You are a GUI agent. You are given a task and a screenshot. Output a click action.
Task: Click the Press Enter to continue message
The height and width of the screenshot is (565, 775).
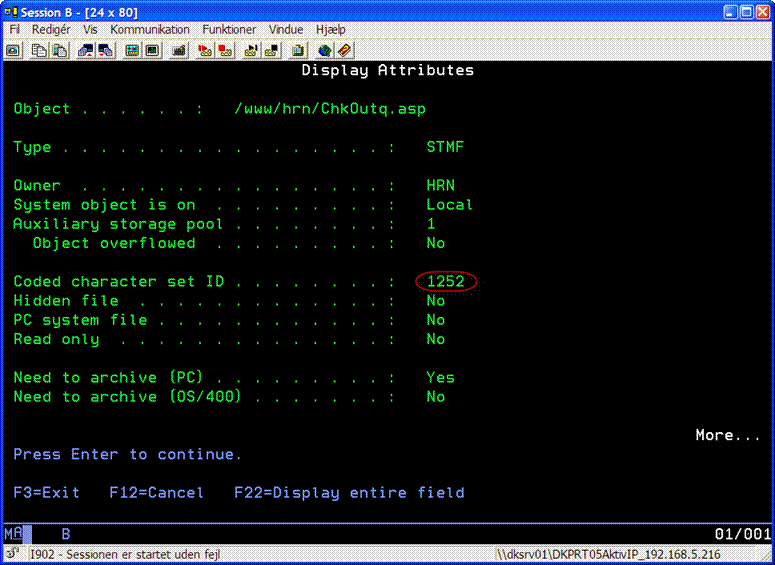(128, 454)
